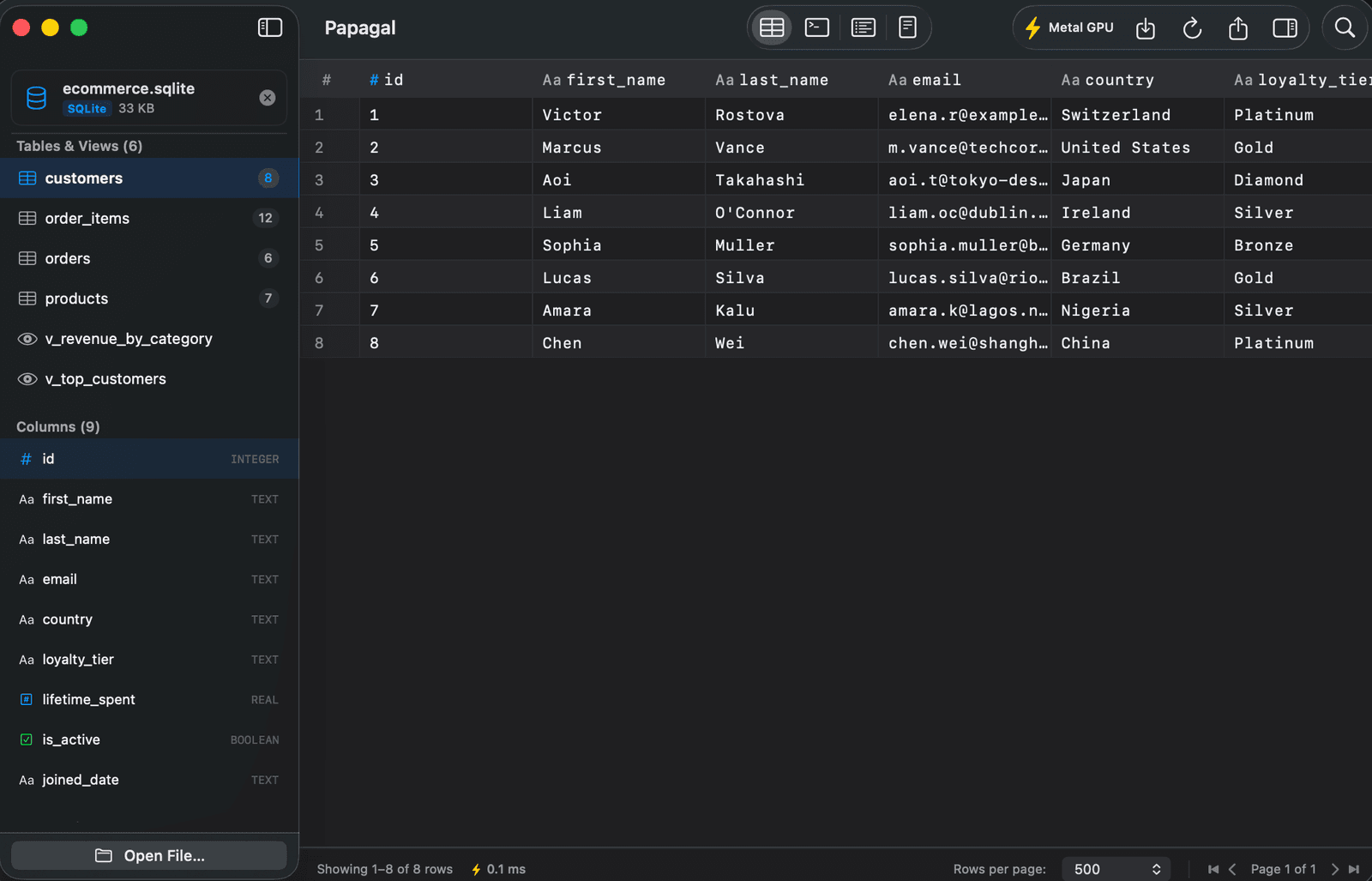Open the document schema view

[907, 27]
